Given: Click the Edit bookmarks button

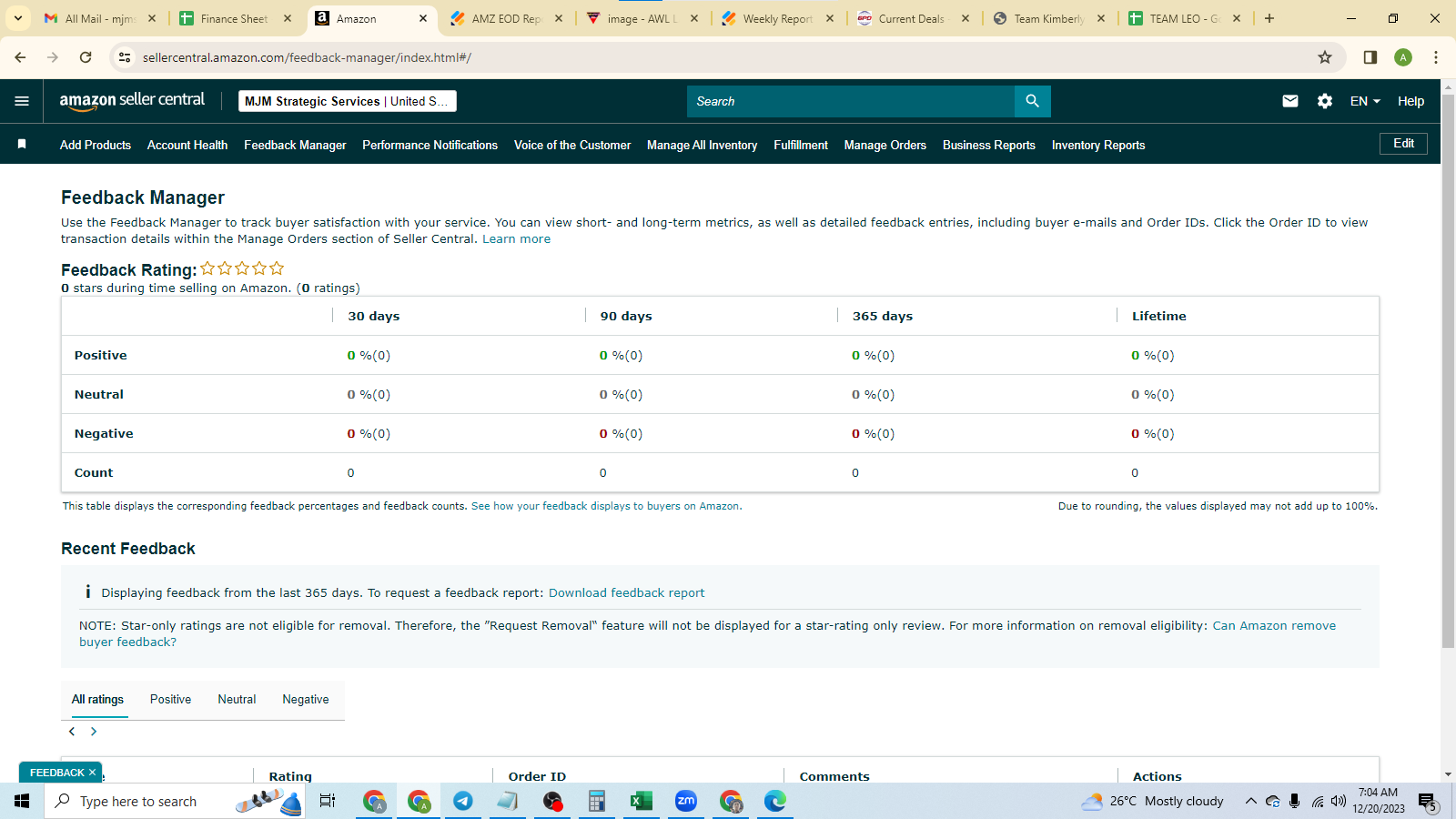Looking at the screenshot, I should click(1403, 144).
